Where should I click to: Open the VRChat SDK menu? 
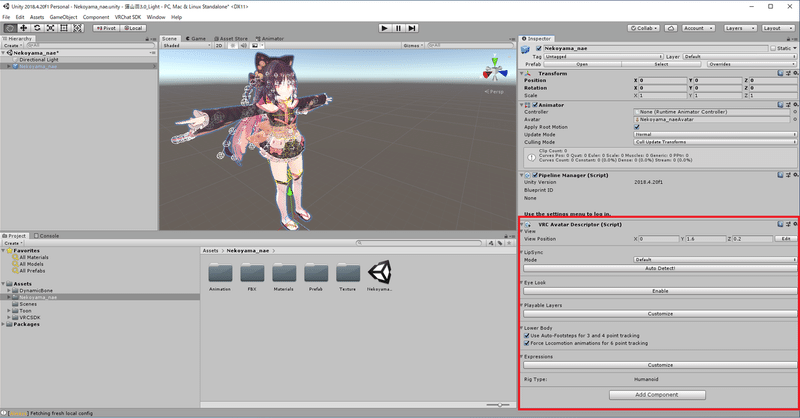(x=128, y=17)
